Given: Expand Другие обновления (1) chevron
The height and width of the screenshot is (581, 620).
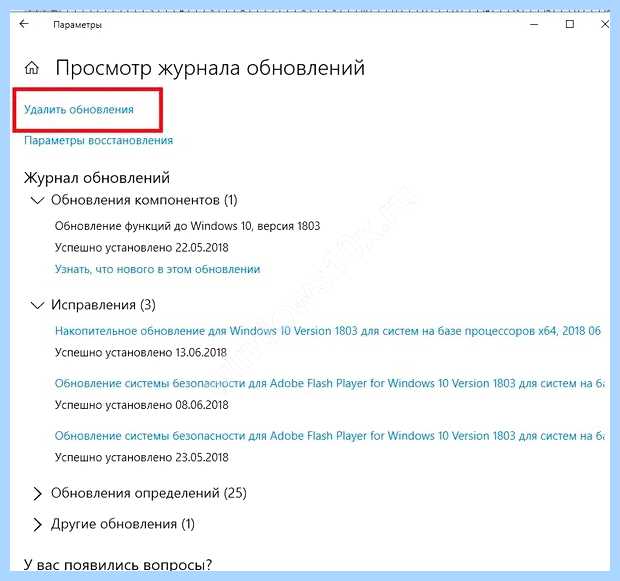Looking at the screenshot, I should point(37,524).
